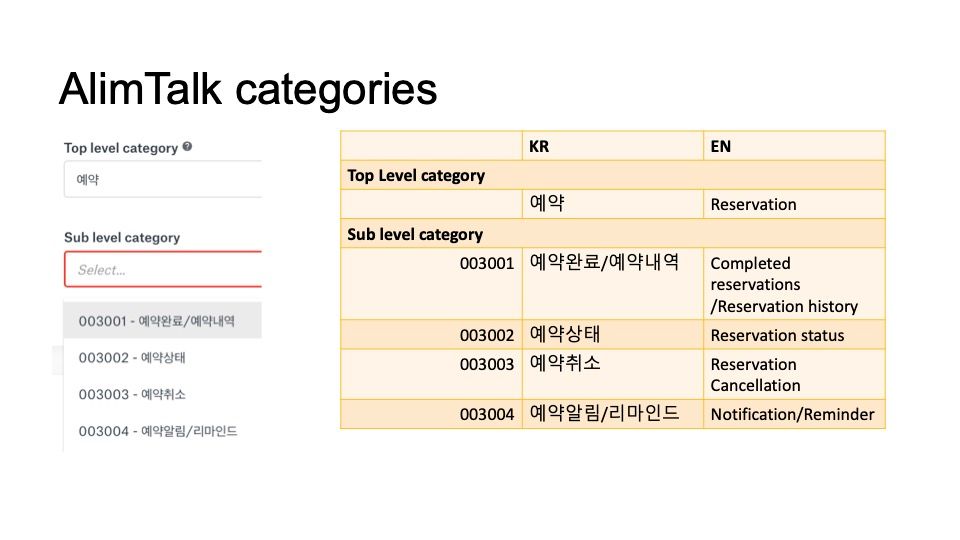Click the KR column header cell
Image resolution: width=960 pixels, height=540 pixels.
click(613, 146)
